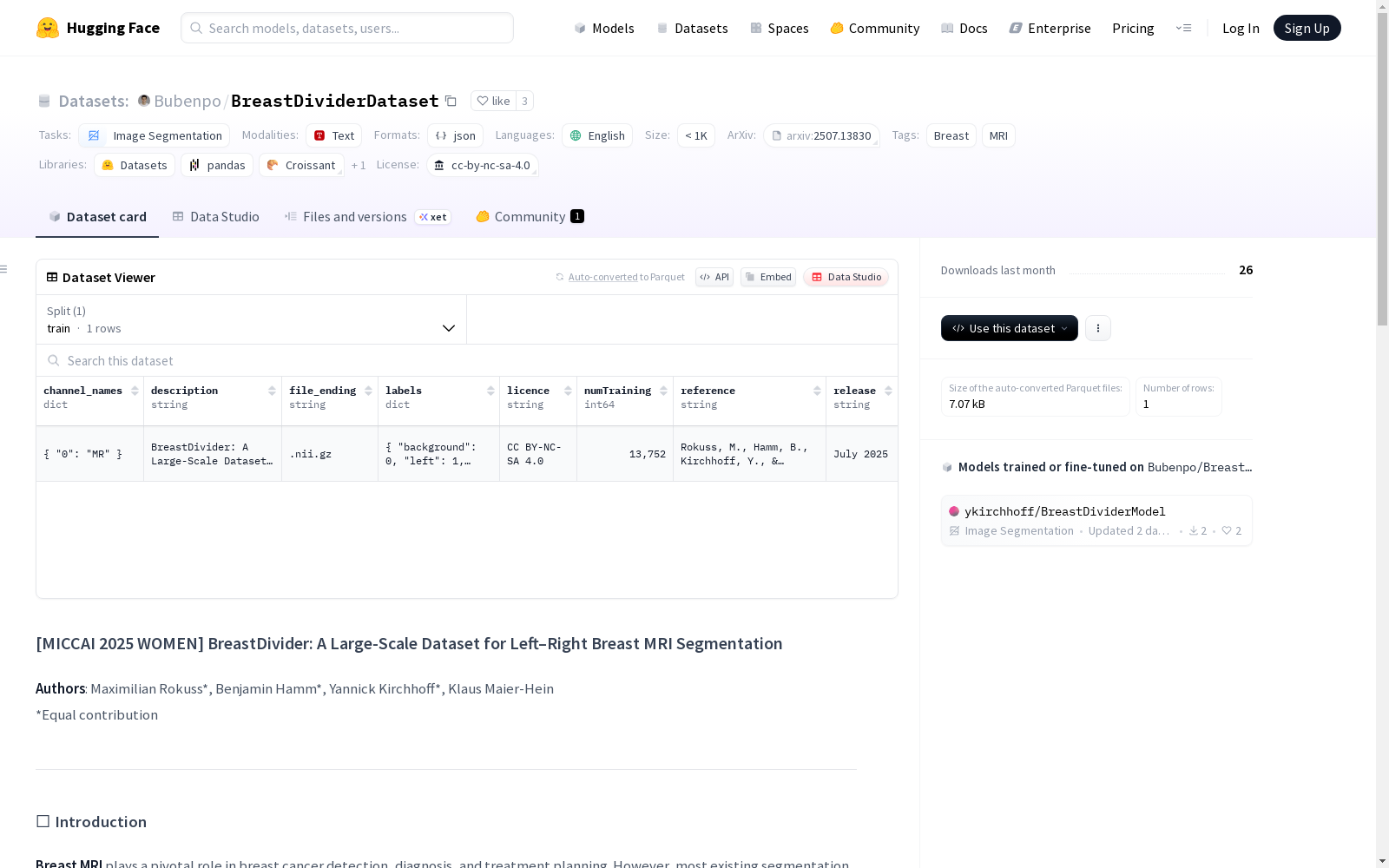Sort the release column
Viewport: 1389px width, 868px height.
[888, 391]
